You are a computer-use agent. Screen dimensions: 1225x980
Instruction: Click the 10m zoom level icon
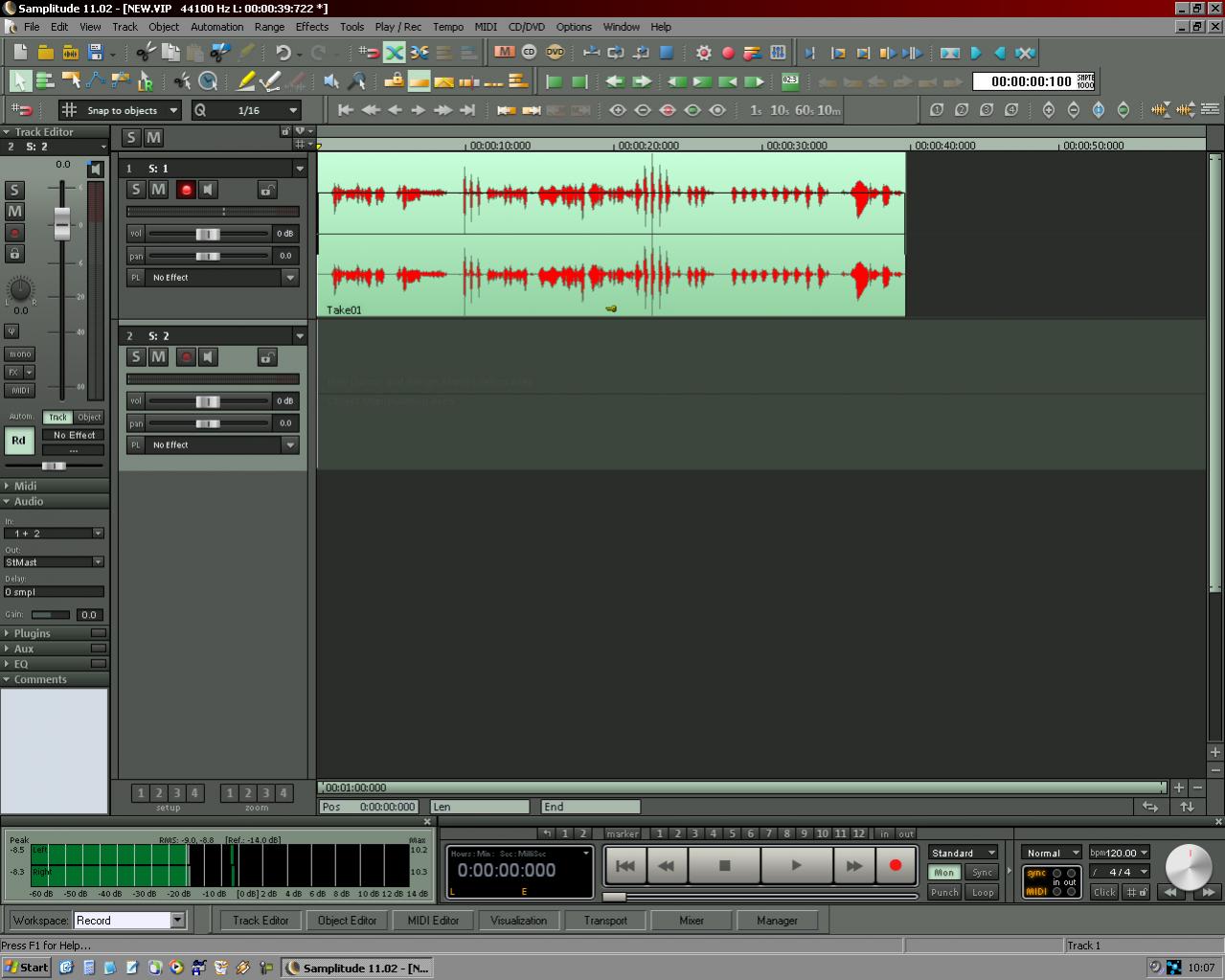828,110
